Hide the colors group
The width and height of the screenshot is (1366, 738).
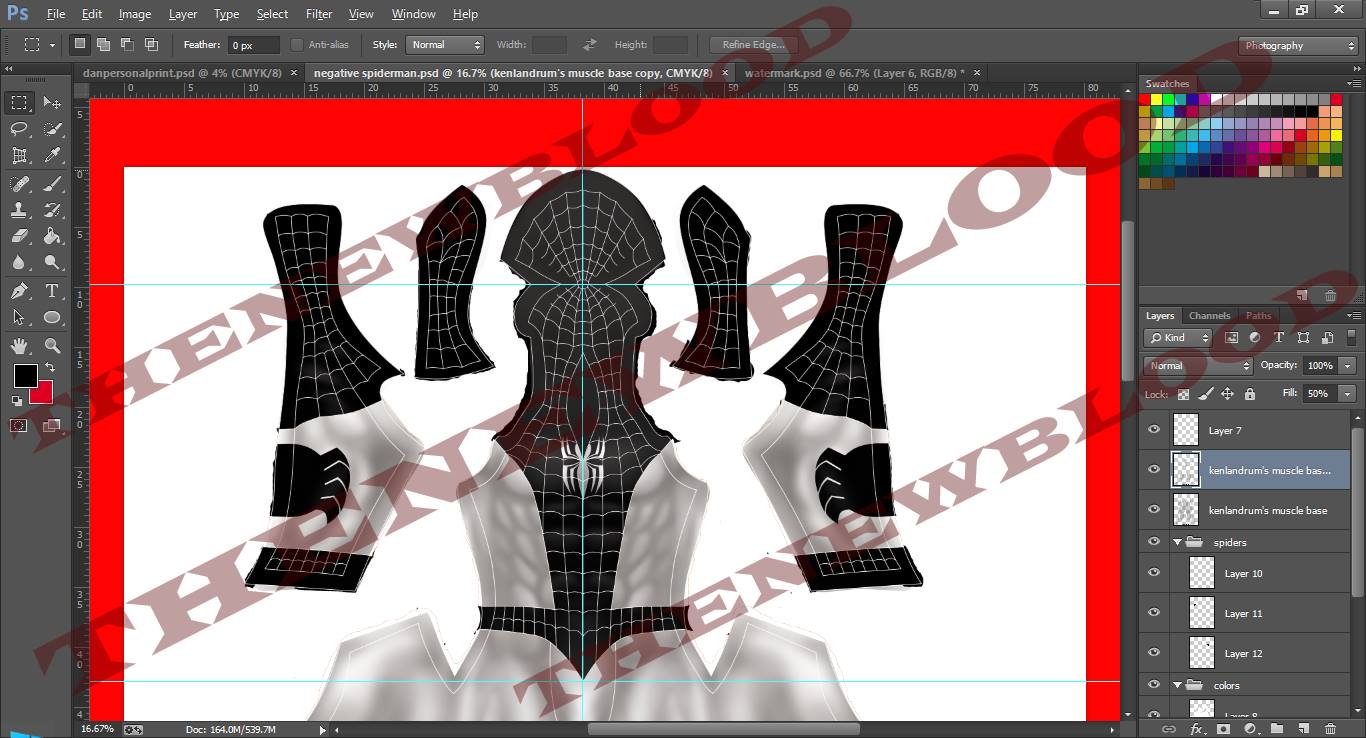point(1154,685)
